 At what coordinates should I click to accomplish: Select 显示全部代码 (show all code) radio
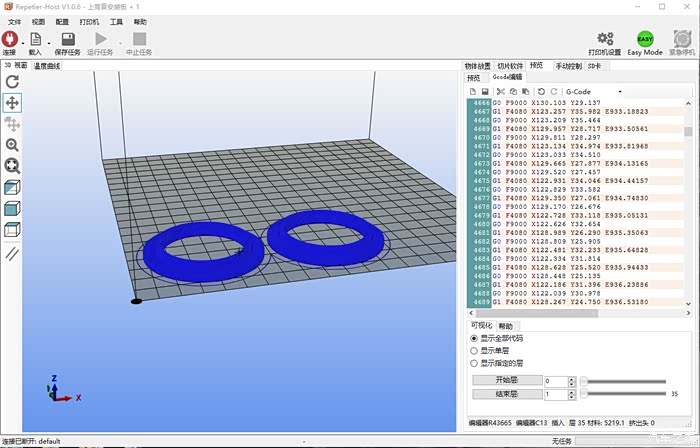(474, 338)
